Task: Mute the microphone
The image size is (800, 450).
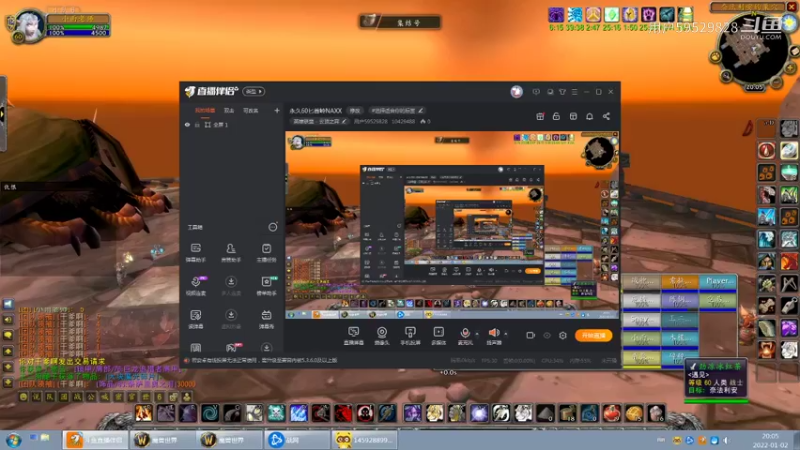Action: point(465,335)
